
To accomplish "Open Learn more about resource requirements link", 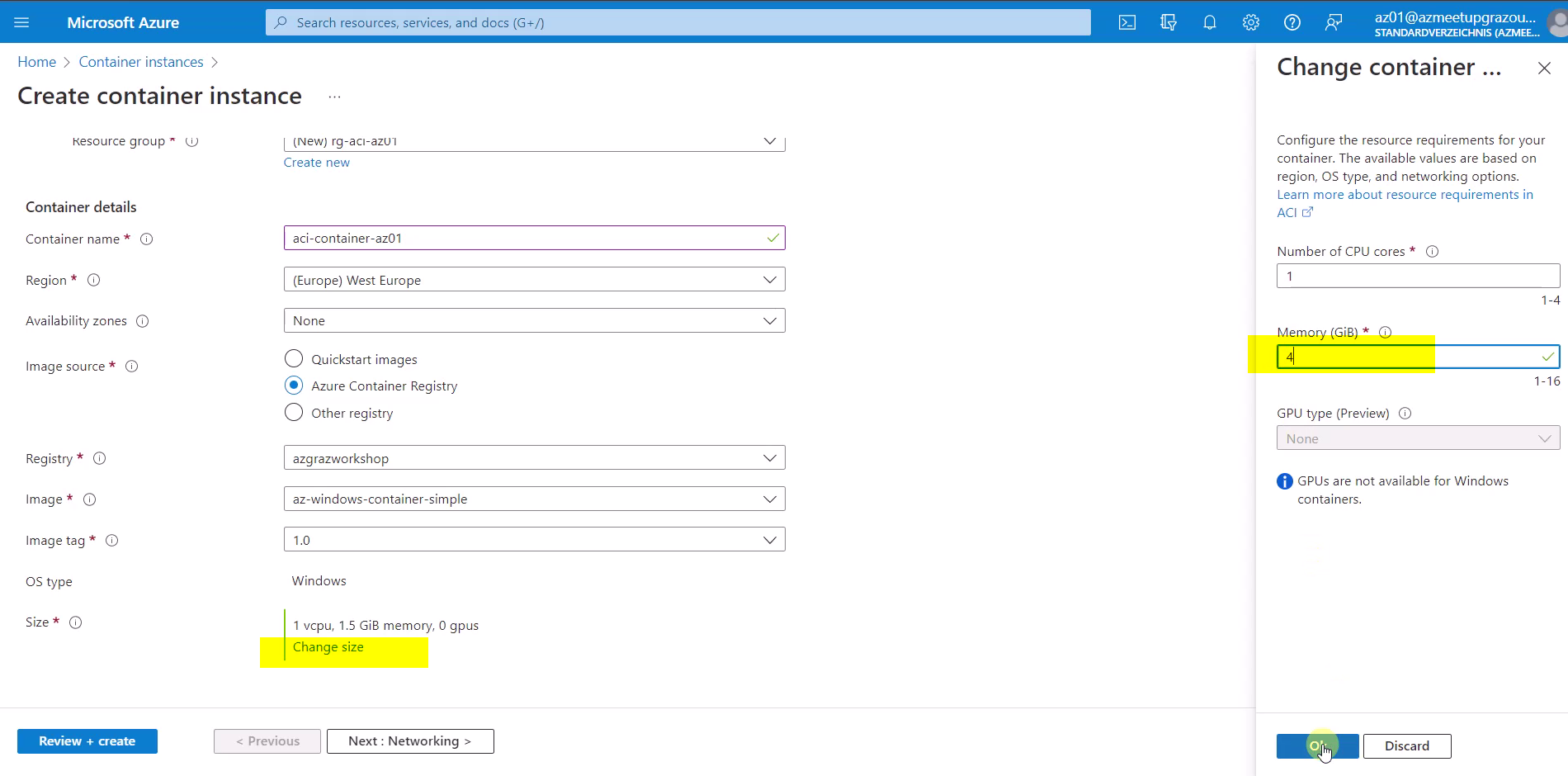I will [1405, 203].
